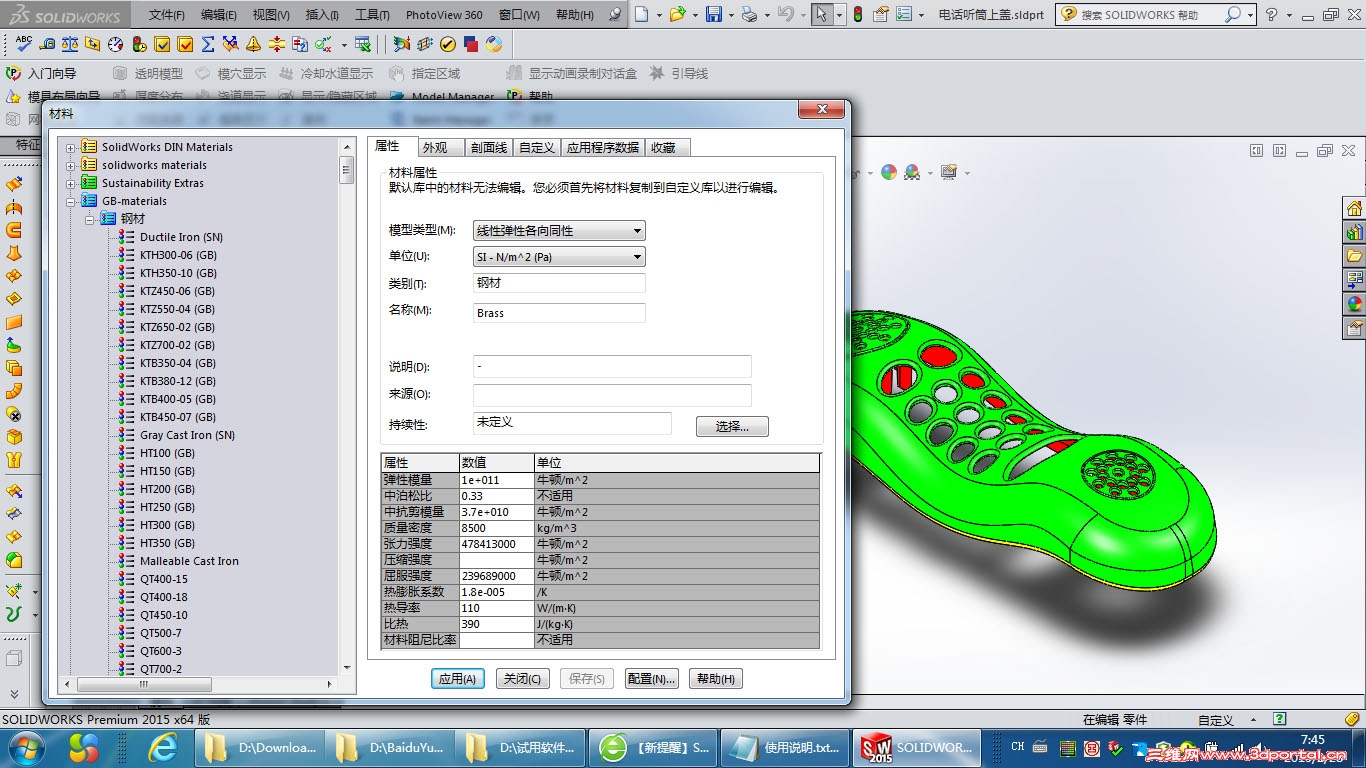Click the appearances color ball in right task pane

point(1355,304)
